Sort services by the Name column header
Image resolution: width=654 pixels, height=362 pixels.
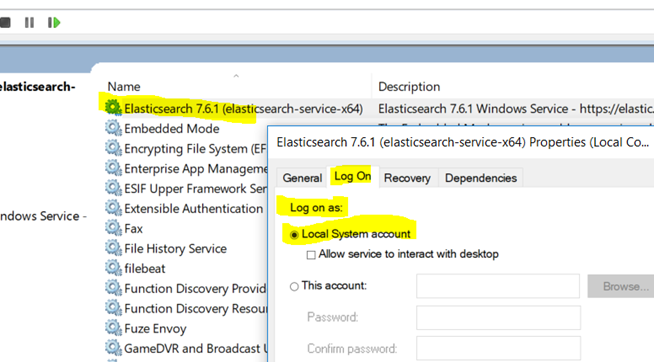(123, 86)
